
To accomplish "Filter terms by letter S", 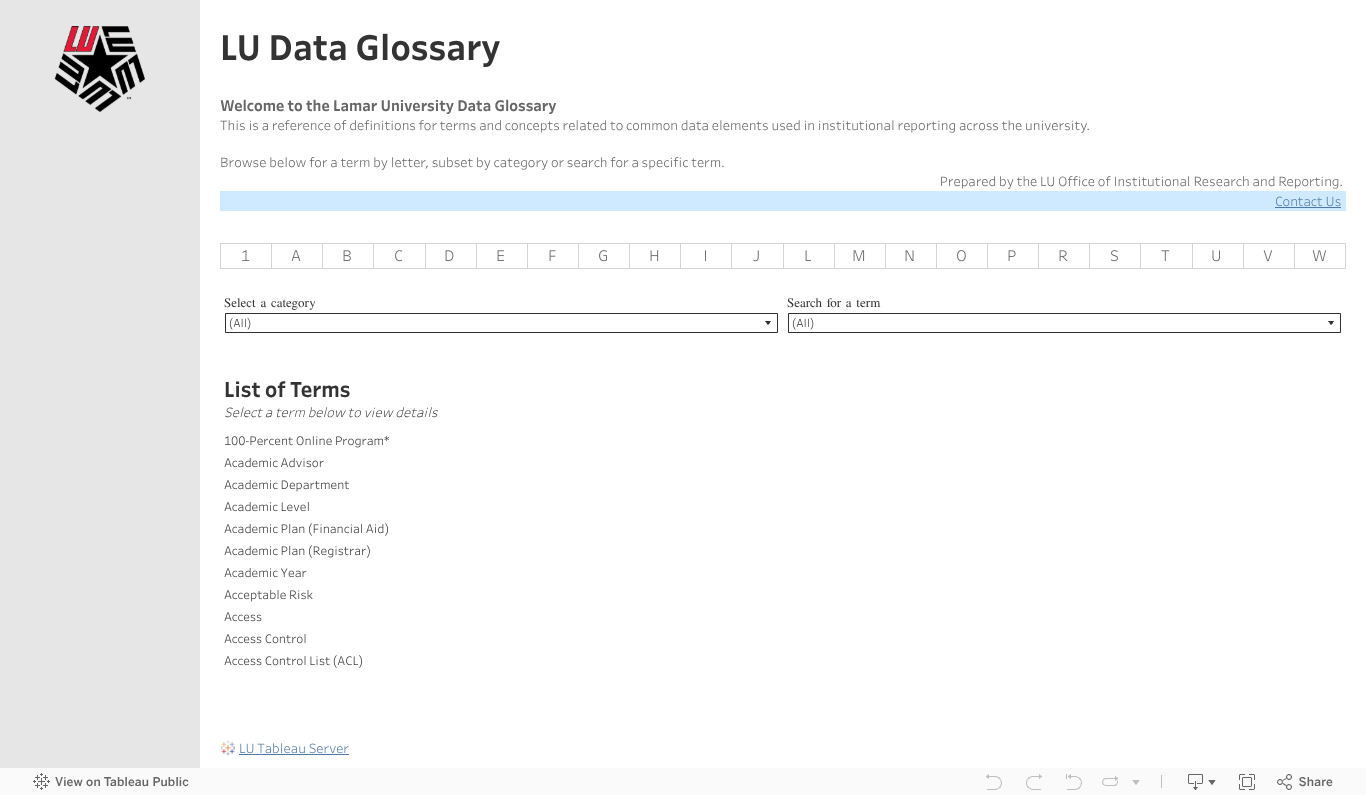I will (x=1114, y=256).
